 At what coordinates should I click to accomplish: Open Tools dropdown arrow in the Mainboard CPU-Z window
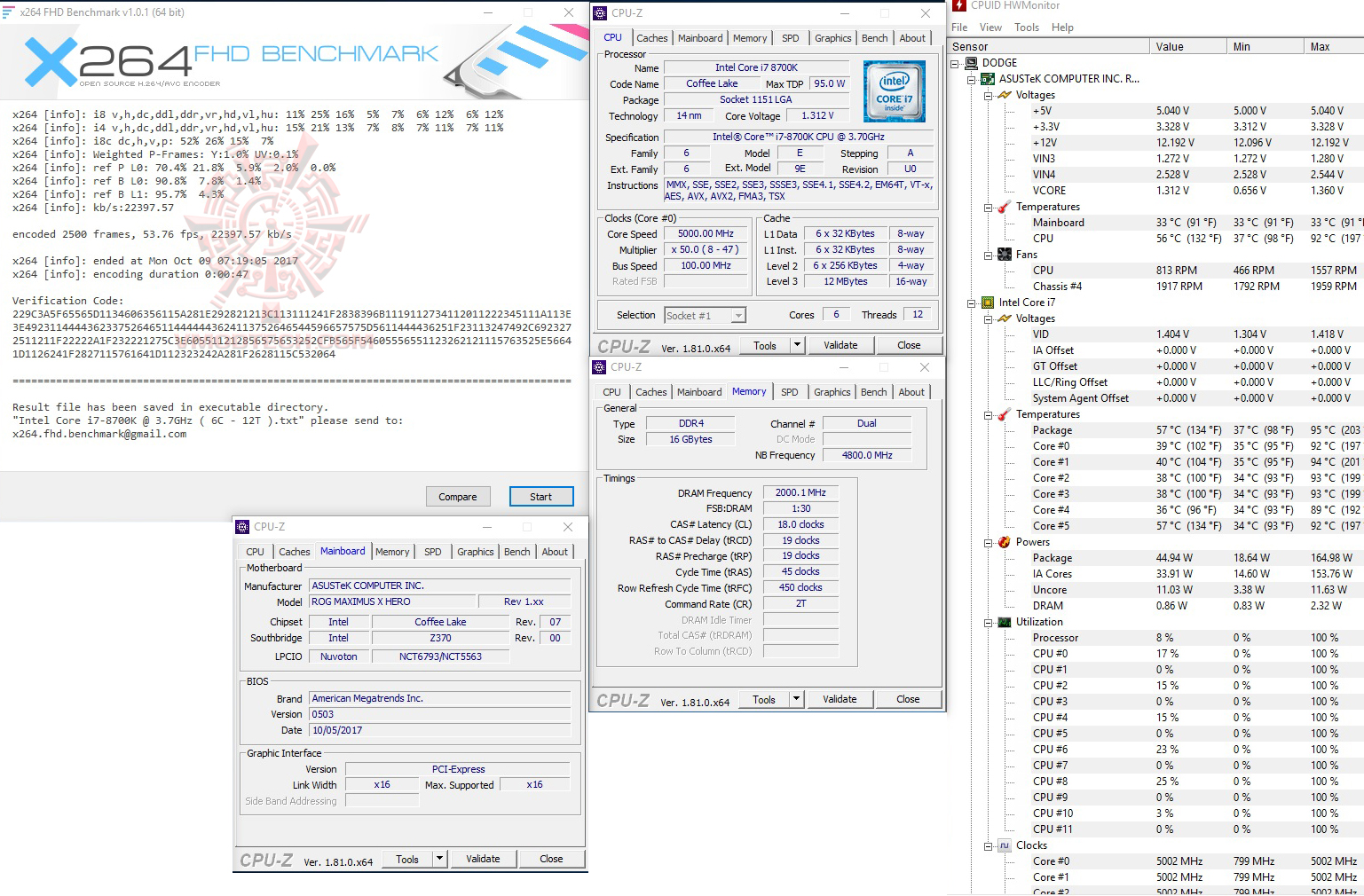point(439,859)
